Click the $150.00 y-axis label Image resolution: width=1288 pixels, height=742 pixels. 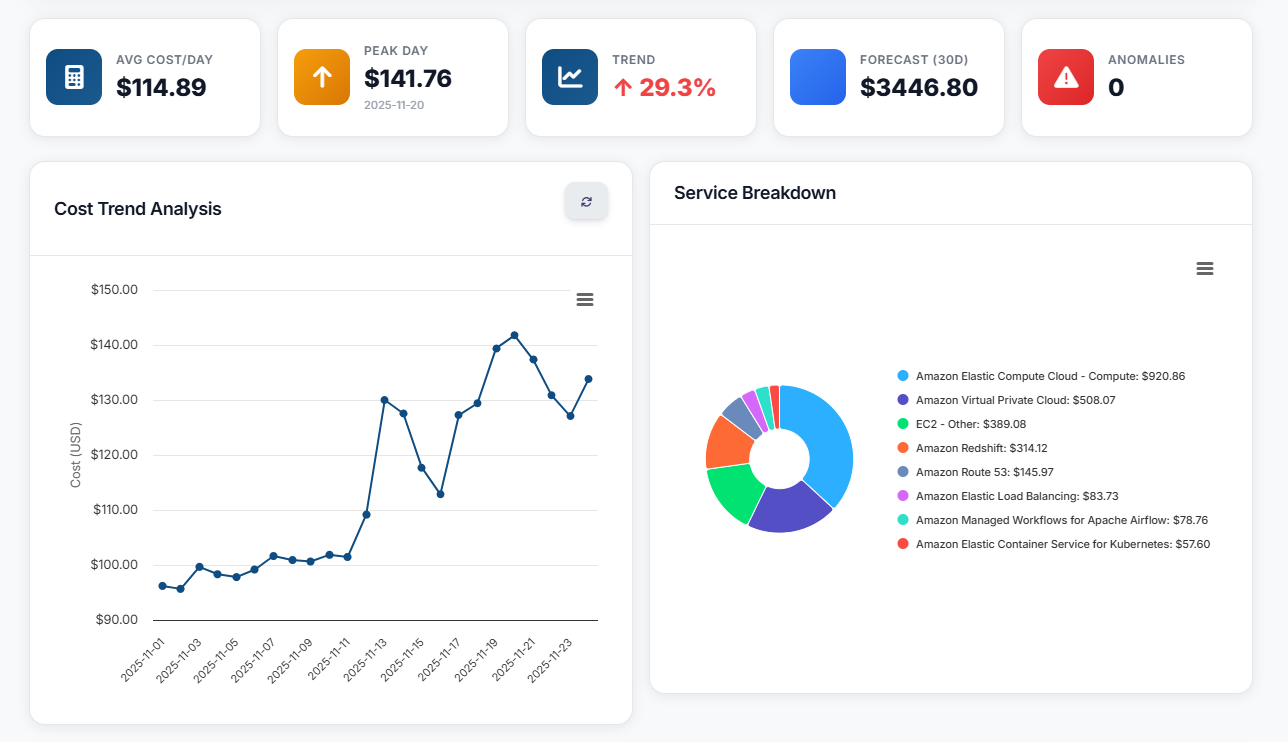[x=114, y=290]
